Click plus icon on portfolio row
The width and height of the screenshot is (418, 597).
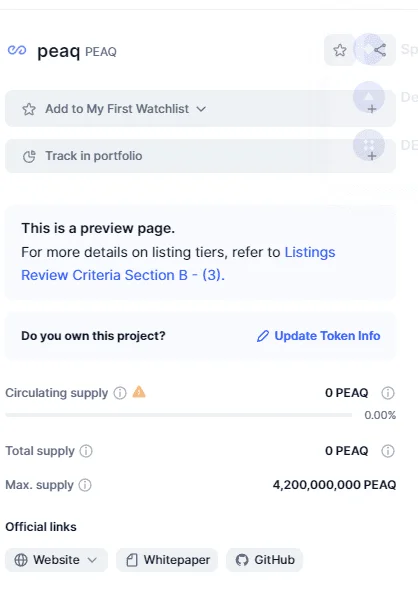372,156
